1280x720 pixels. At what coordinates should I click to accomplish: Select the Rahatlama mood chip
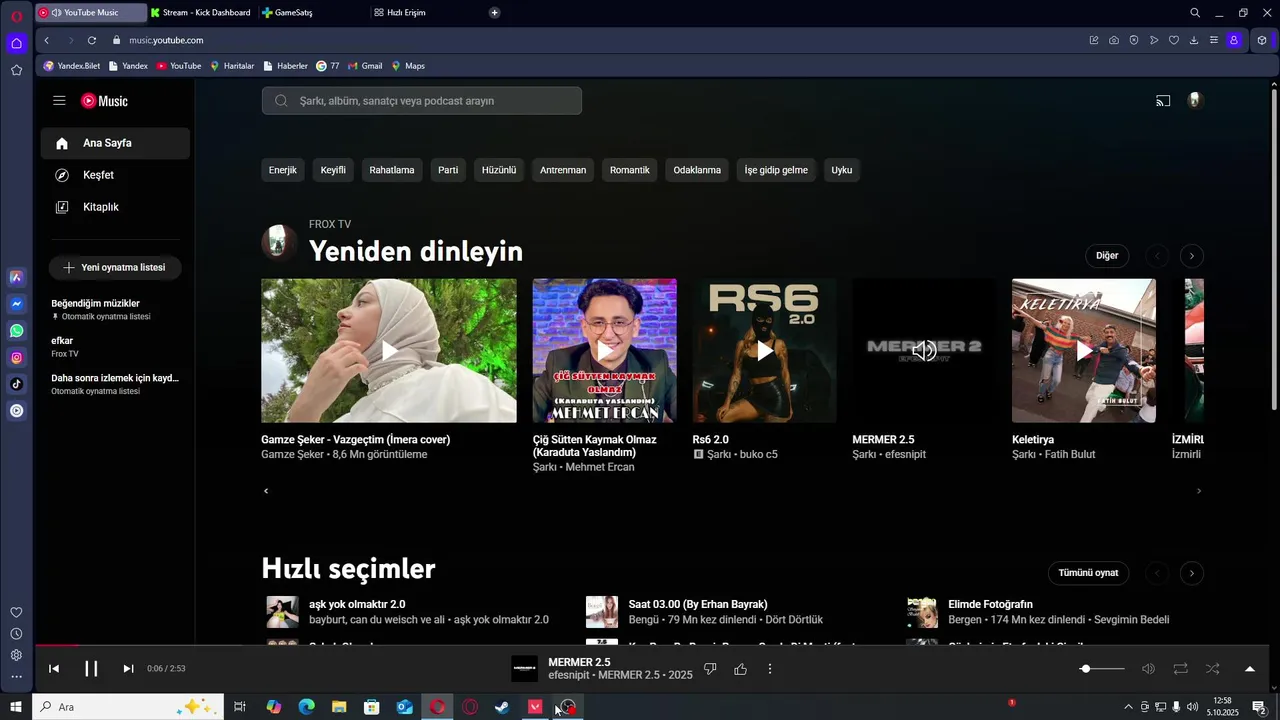(x=392, y=170)
